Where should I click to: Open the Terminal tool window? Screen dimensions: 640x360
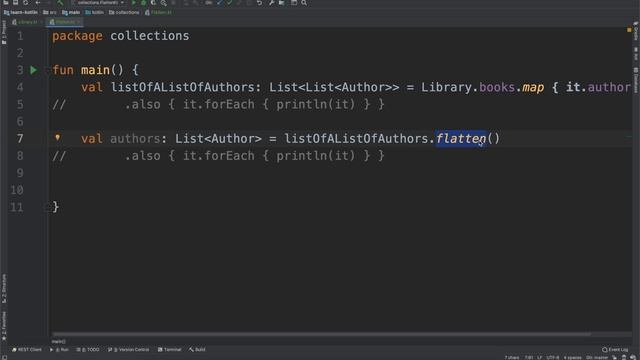[169, 349]
